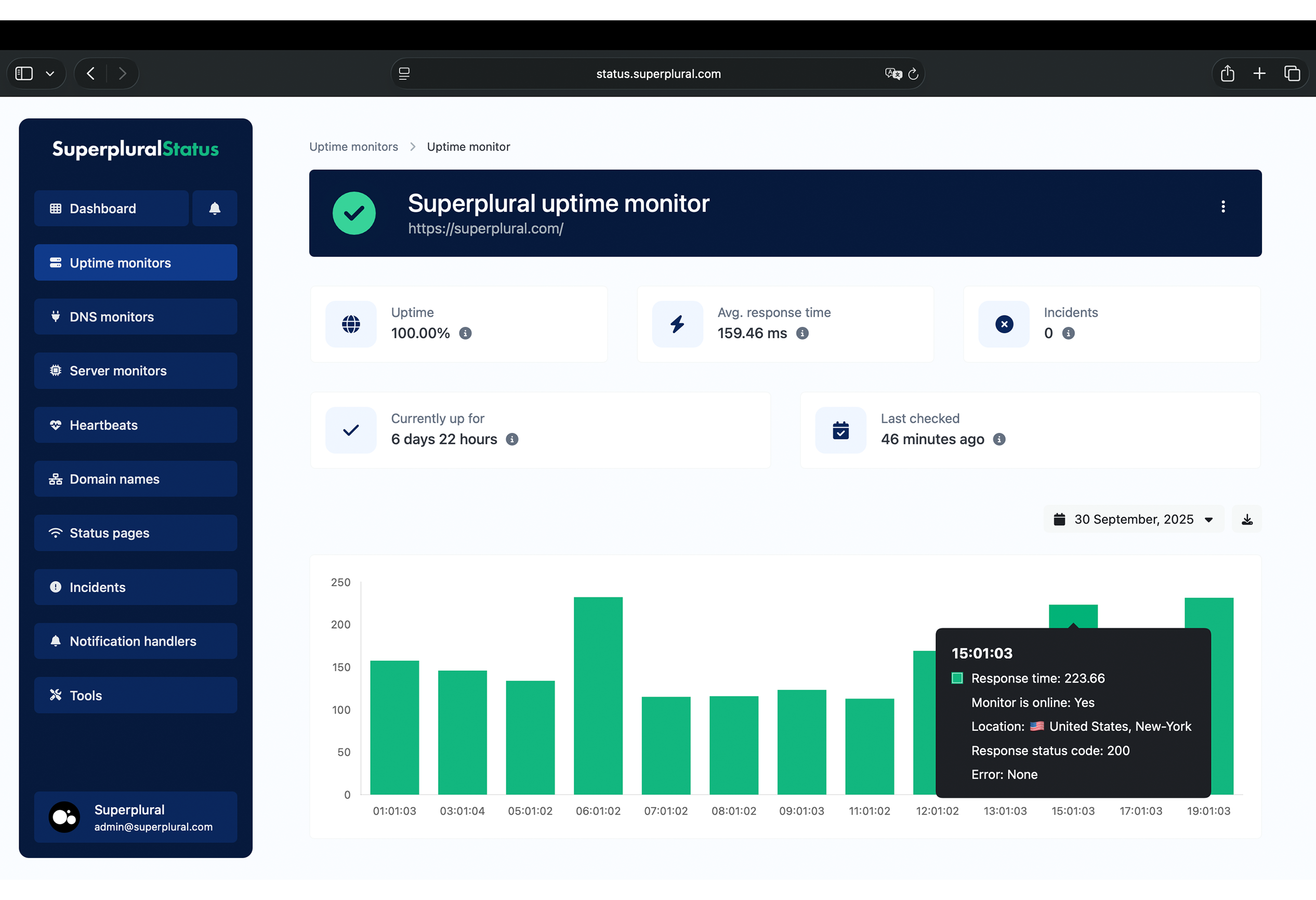Go back with the browser back arrow

[x=90, y=74]
